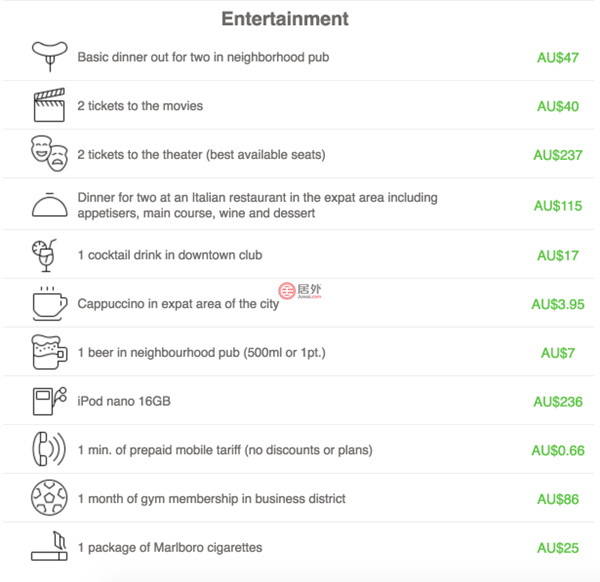600x582 pixels.
Task: Click the beer mug icon
Action: (48, 352)
